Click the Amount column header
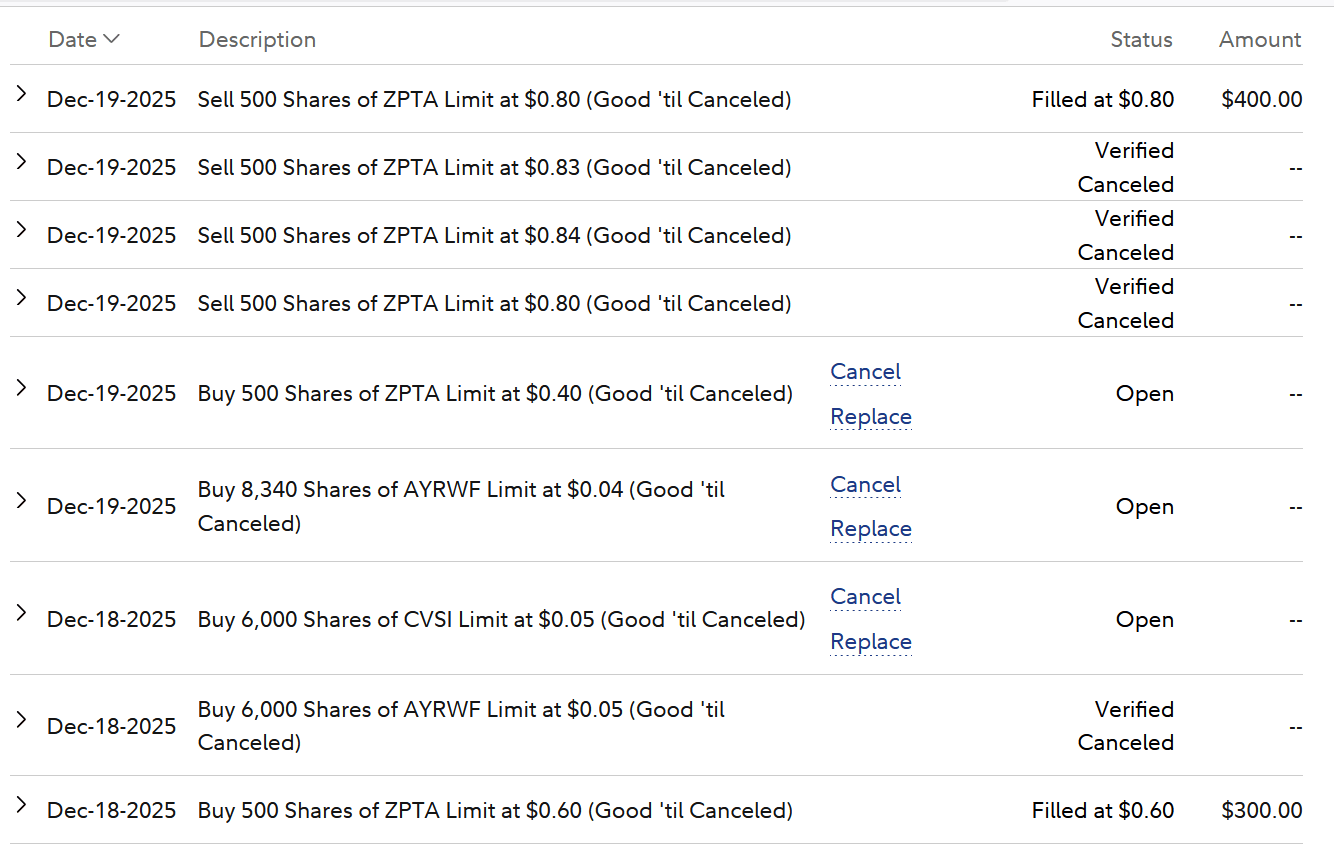This screenshot has height=852, width=1334. click(x=1260, y=40)
